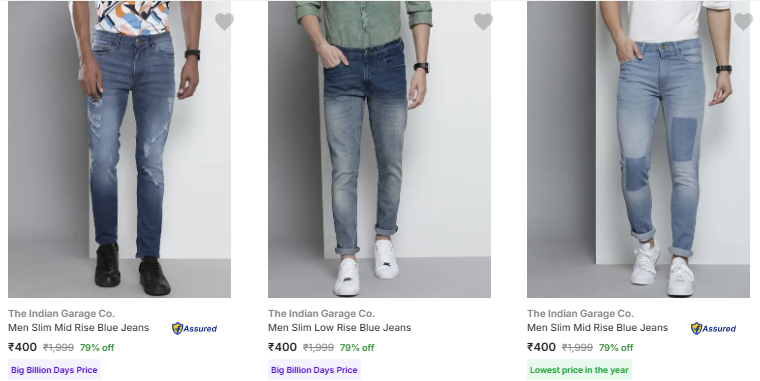760x381 pixels.
Task: Click 79% off label on second product
Action: pos(357,348)
